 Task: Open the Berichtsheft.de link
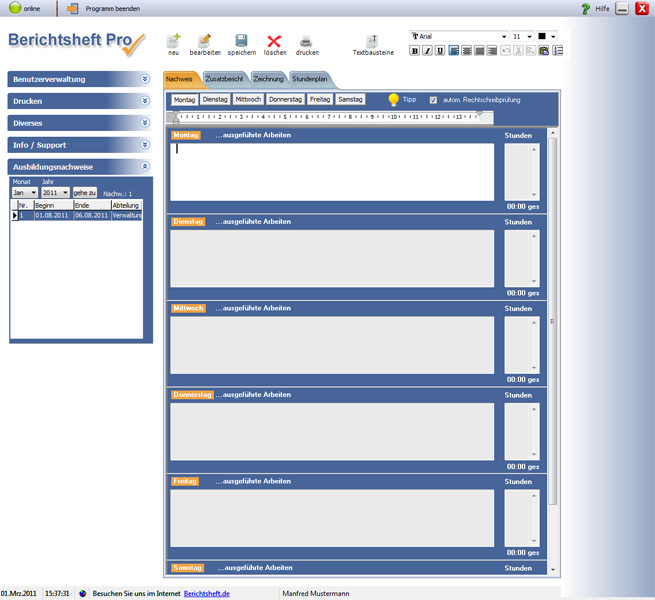click(x=207, y=594)
